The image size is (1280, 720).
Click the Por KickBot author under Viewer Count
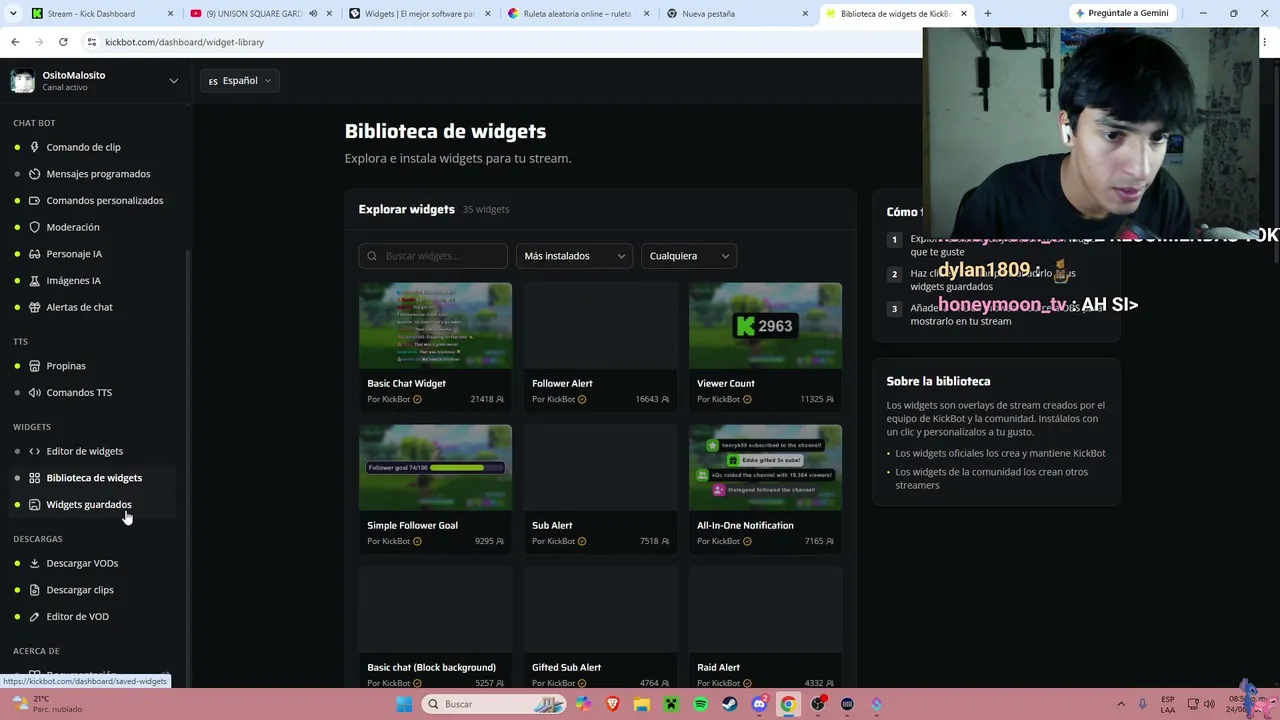(718, 399)
